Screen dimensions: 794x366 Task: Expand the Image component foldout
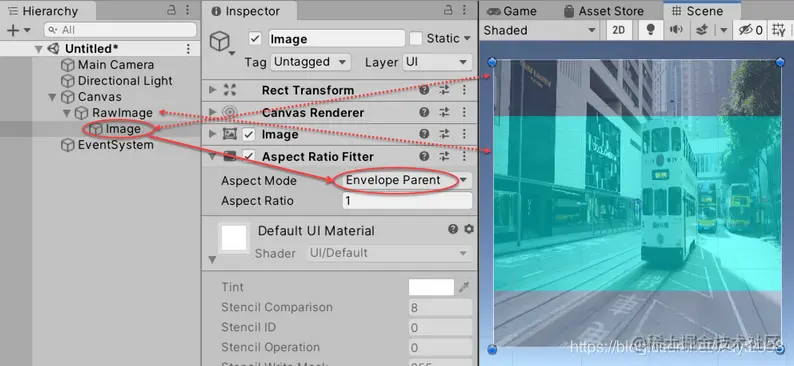(213, 134)
